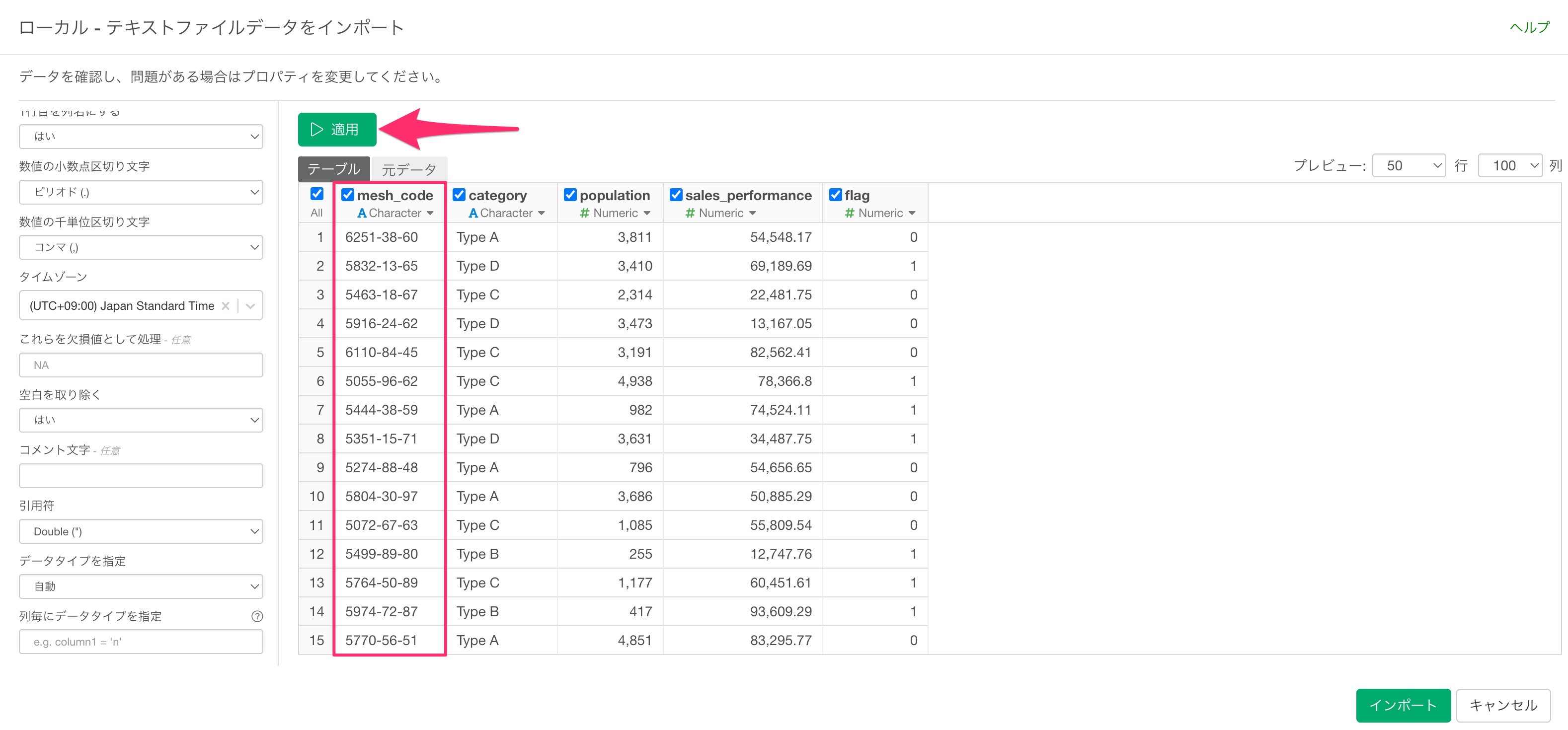Uncheck the All columns checkbox
This screenshot has height=730, width=1568.
(x=316, y=194)
